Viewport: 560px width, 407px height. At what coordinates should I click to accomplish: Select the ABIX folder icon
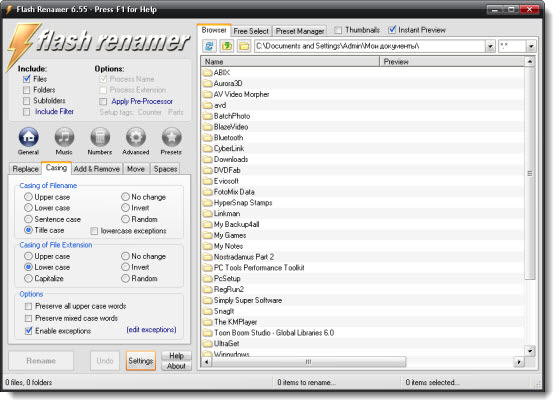click(x=208, y=73)
